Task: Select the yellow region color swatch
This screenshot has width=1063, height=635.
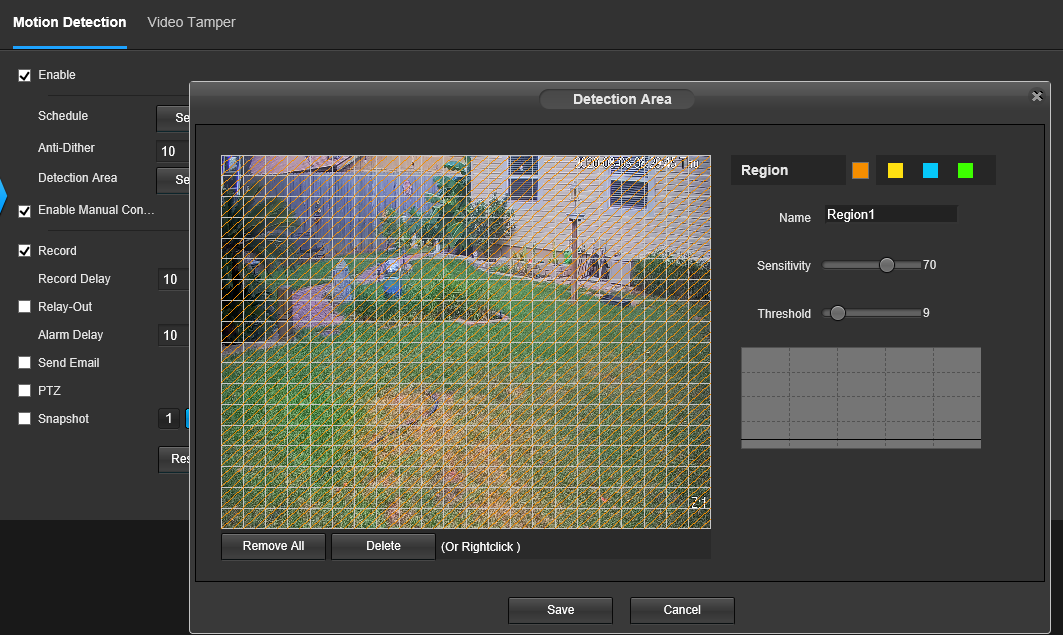Action: 896,170
